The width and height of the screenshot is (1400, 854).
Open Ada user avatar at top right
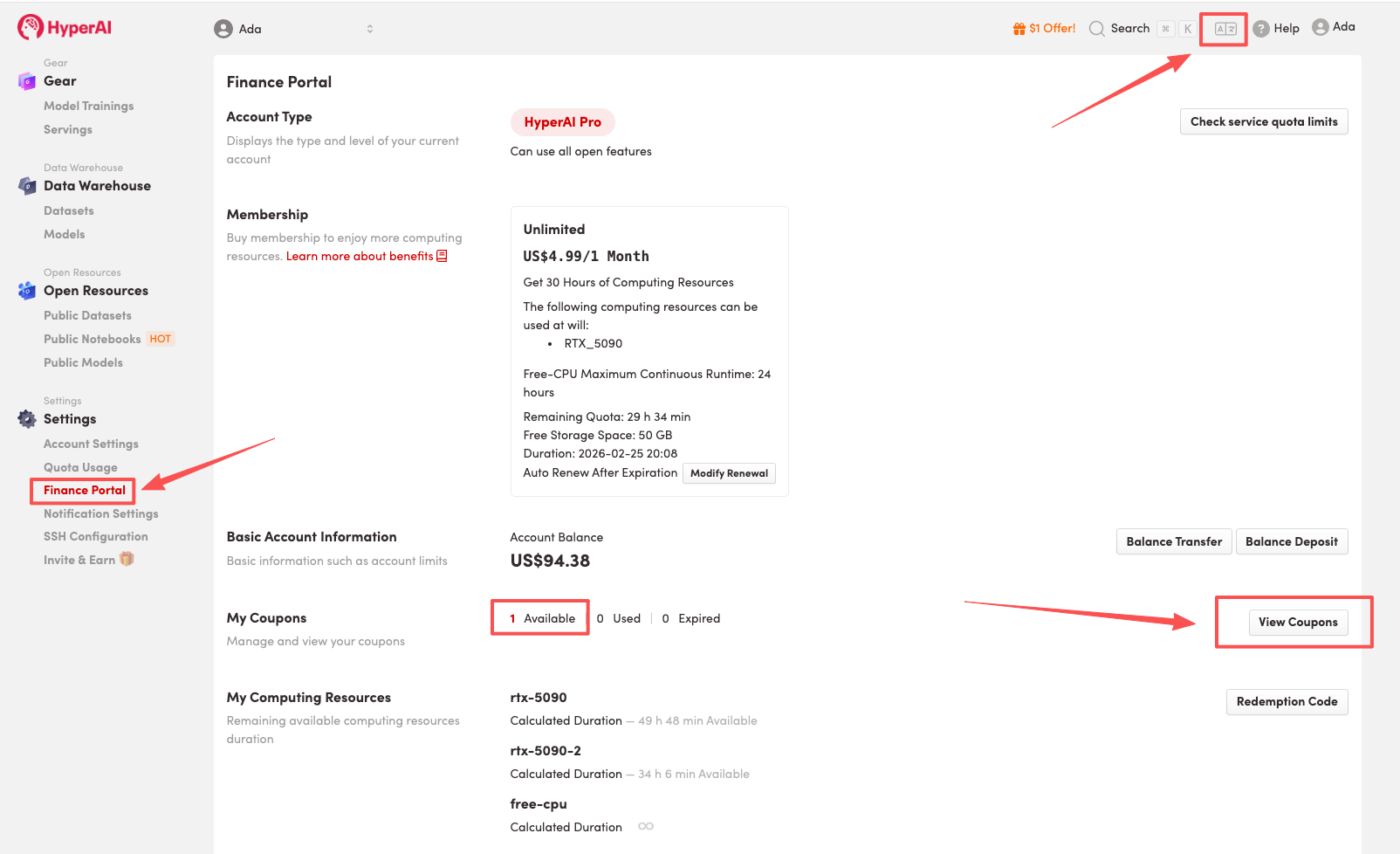point(1321,27)
